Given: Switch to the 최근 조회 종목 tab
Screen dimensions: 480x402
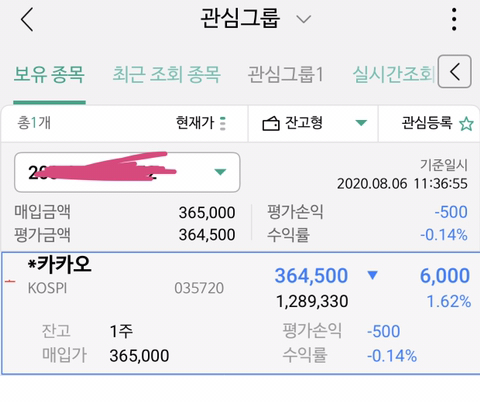Looking at the screenshot, I should point(167,74).
